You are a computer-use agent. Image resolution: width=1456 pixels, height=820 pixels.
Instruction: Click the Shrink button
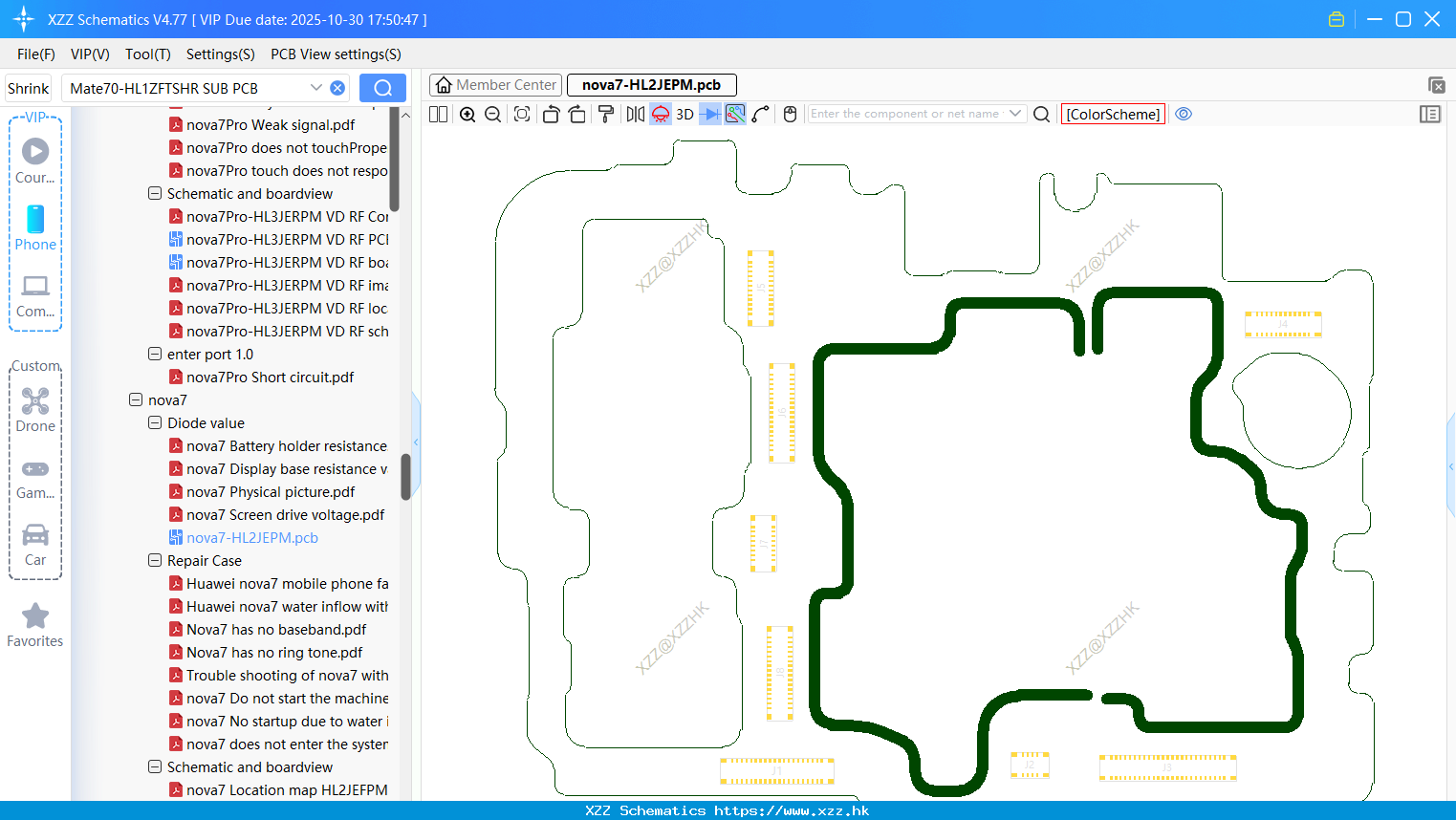pyautogui.click(x=29, y=88)
